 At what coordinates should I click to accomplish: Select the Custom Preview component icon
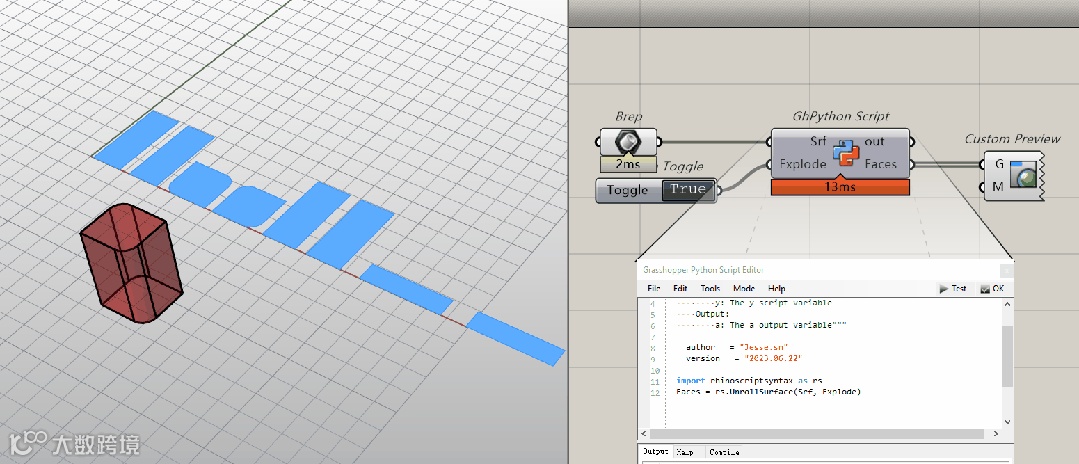pyautogui.click(x=1022, y=175)
